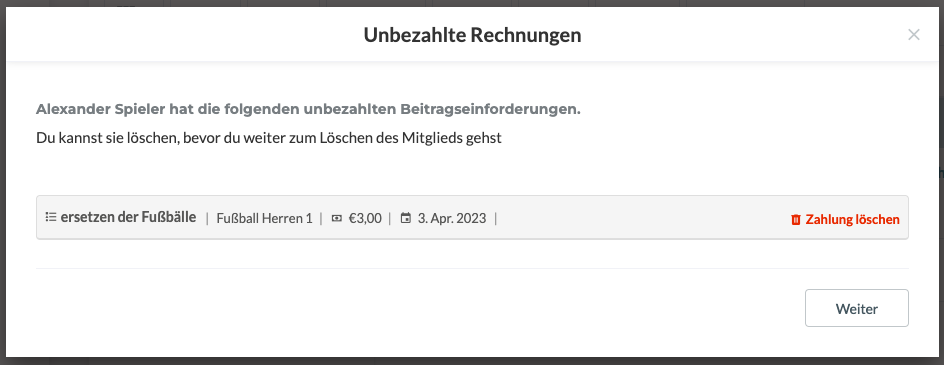The image size is (944, 365).
Task: Click the Fußball Herren 1 team label
Action: pyautogui.click(x=264, y=218)
